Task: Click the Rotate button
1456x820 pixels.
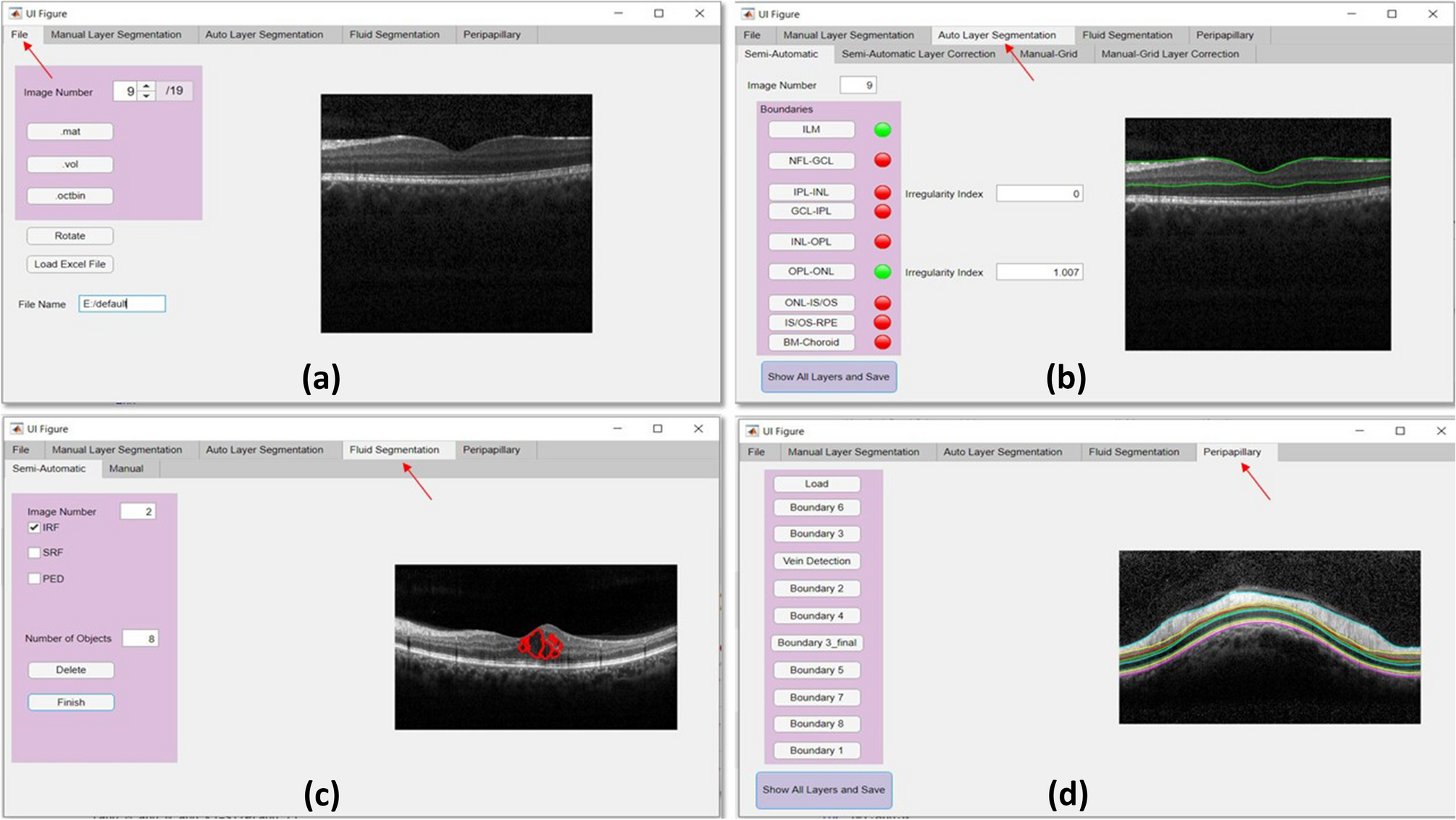Action: (70, 235)
